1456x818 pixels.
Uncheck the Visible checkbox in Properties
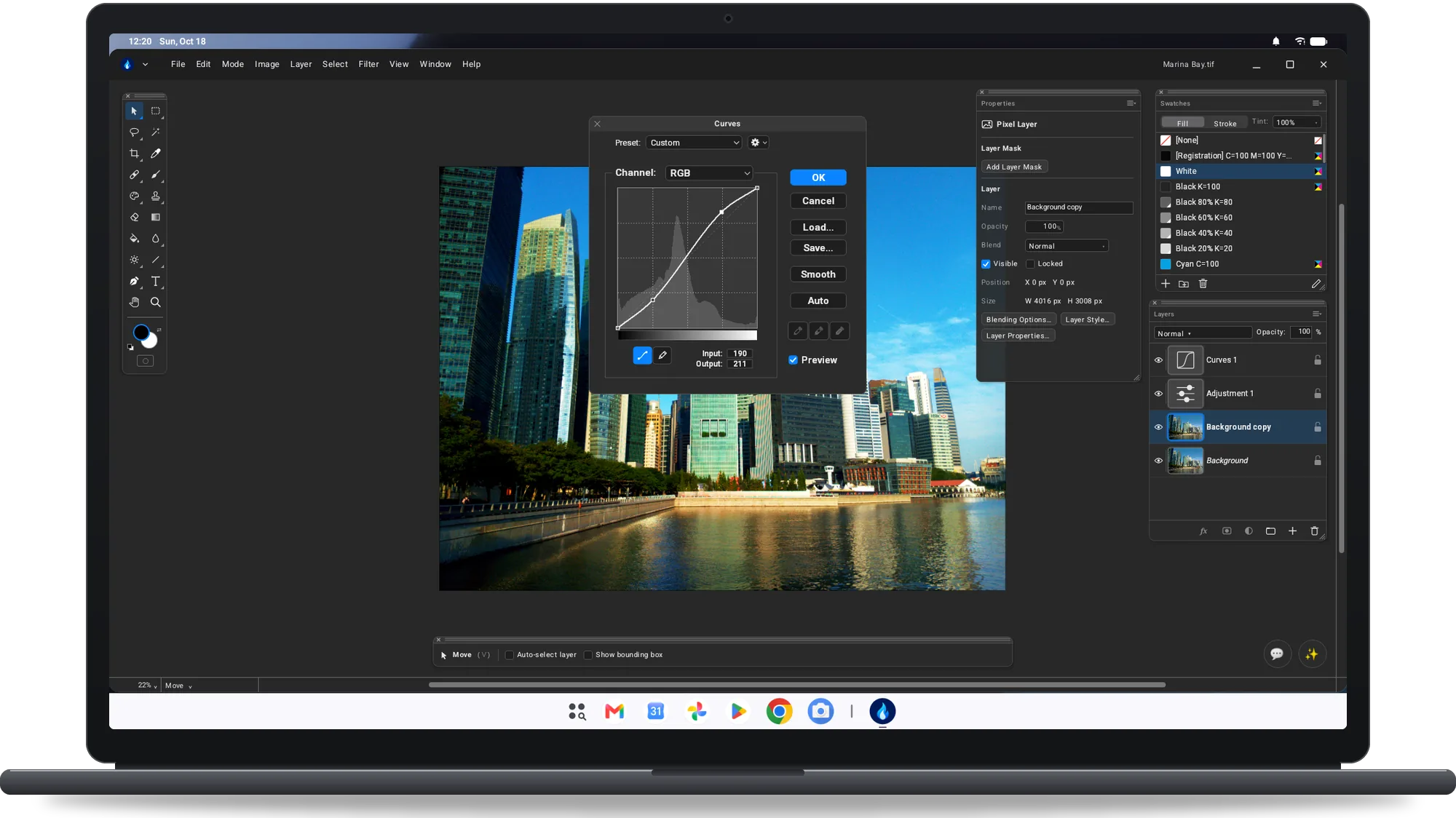pyautogui.click(x=986, y=264)
